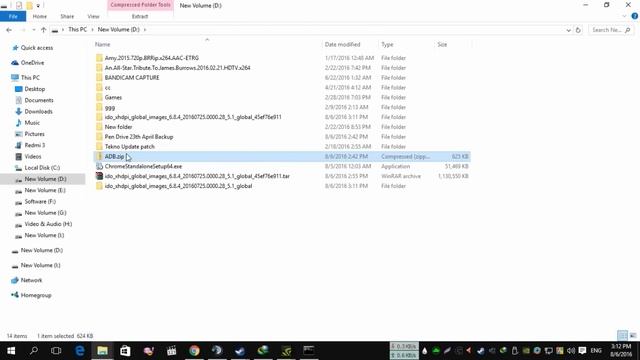Select the '999' folder name
640x360 pixels.
[x=109, y=108]
